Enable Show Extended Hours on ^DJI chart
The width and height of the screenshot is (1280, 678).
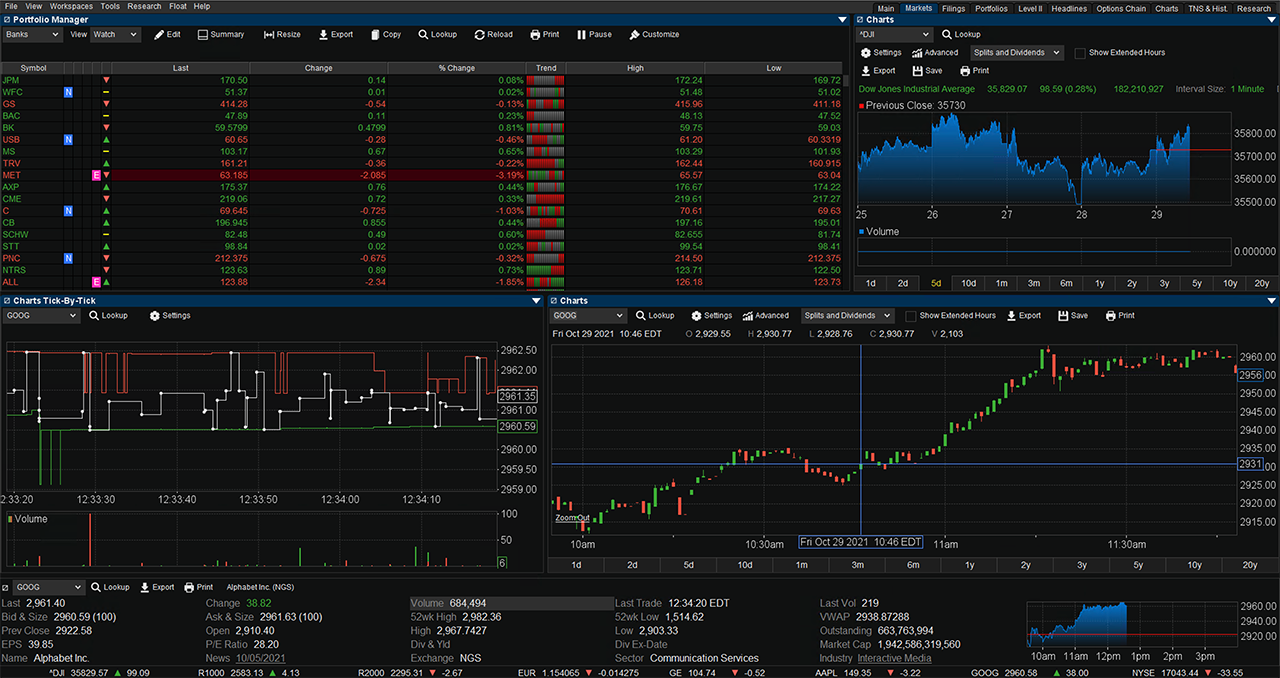tap(1080, 53)
